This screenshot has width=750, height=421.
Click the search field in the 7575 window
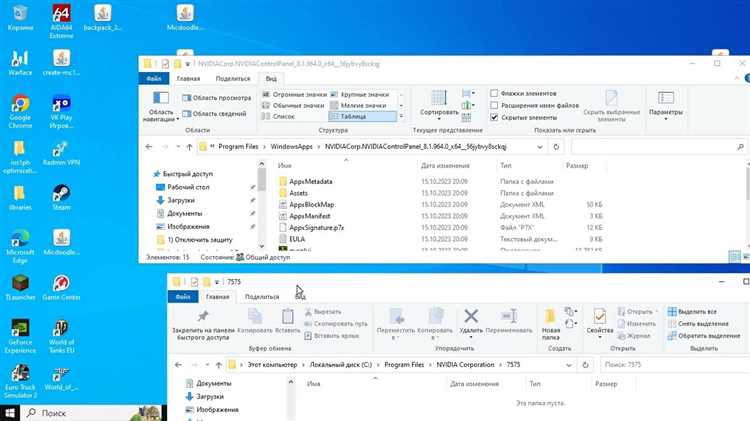(674, 365)
